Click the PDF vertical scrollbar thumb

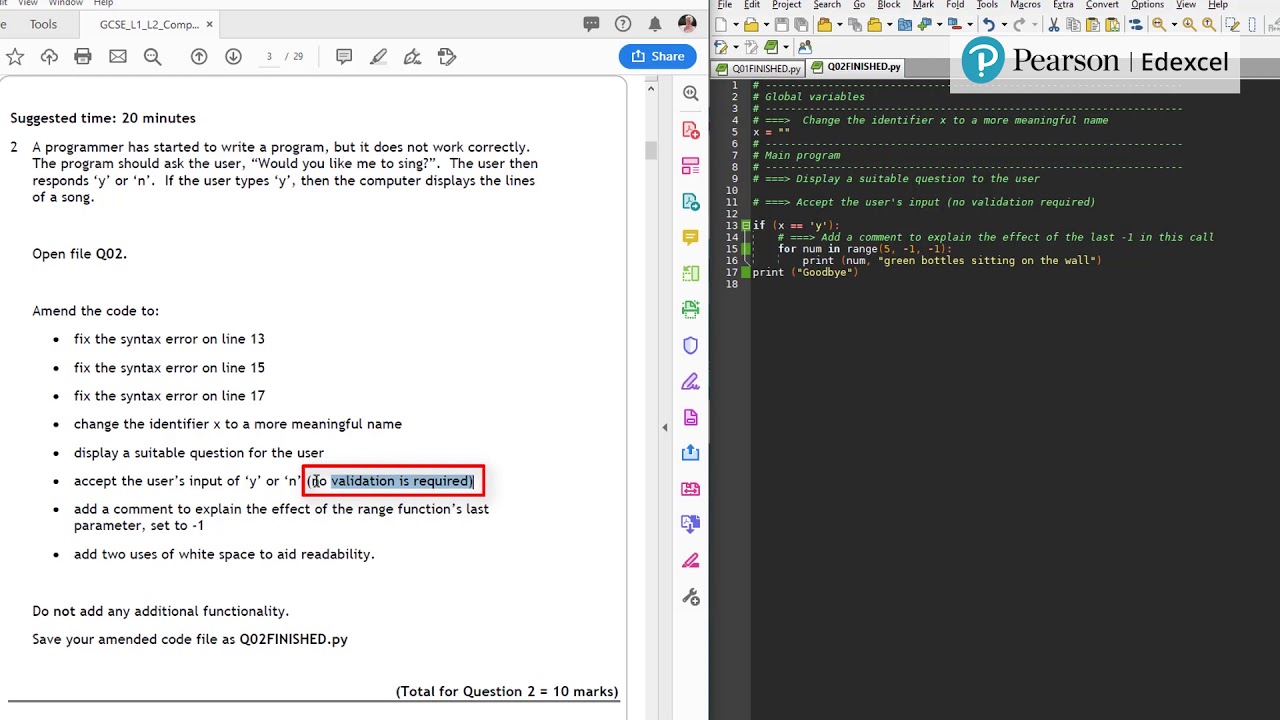(651, 150)
